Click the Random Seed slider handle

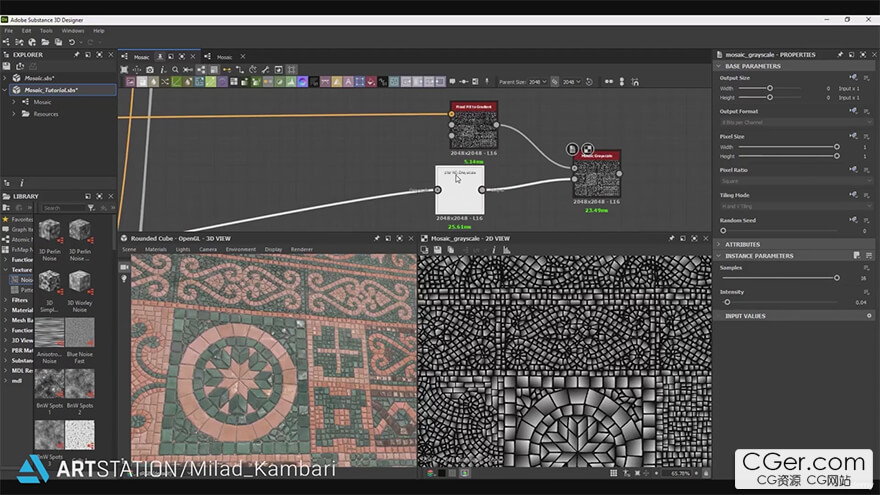(x=723, y=231)
